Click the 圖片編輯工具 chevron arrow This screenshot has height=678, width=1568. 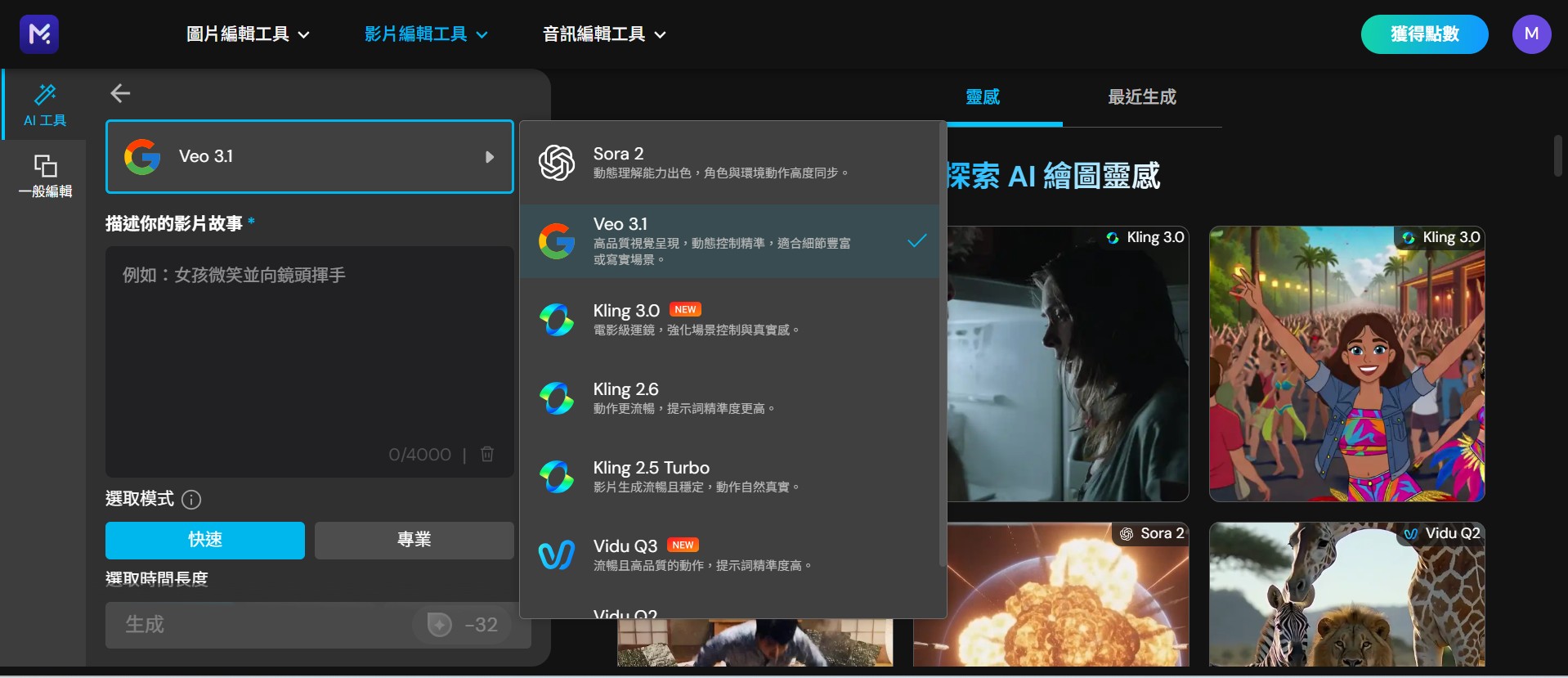tap(303, 35)
